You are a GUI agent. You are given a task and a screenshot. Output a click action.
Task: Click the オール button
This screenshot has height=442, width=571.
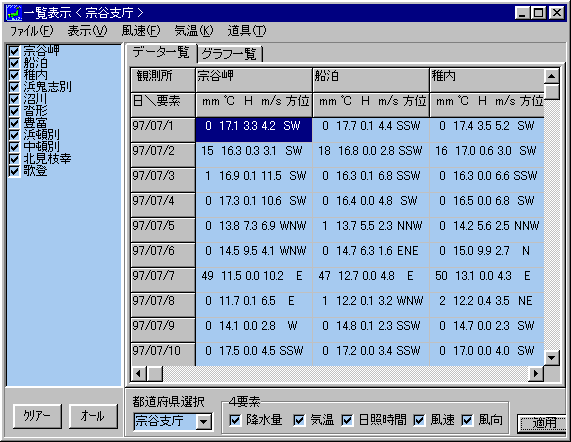93,416
